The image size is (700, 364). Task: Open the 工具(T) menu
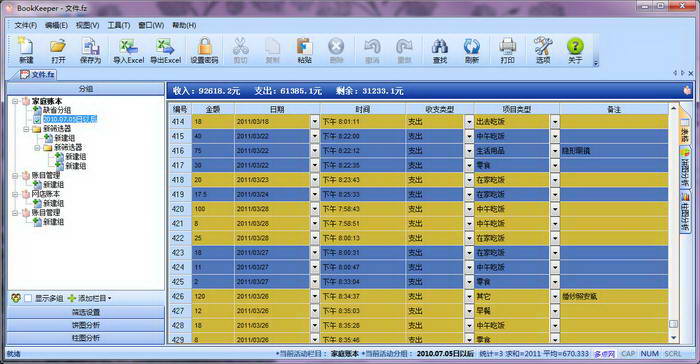coord(119,25)
